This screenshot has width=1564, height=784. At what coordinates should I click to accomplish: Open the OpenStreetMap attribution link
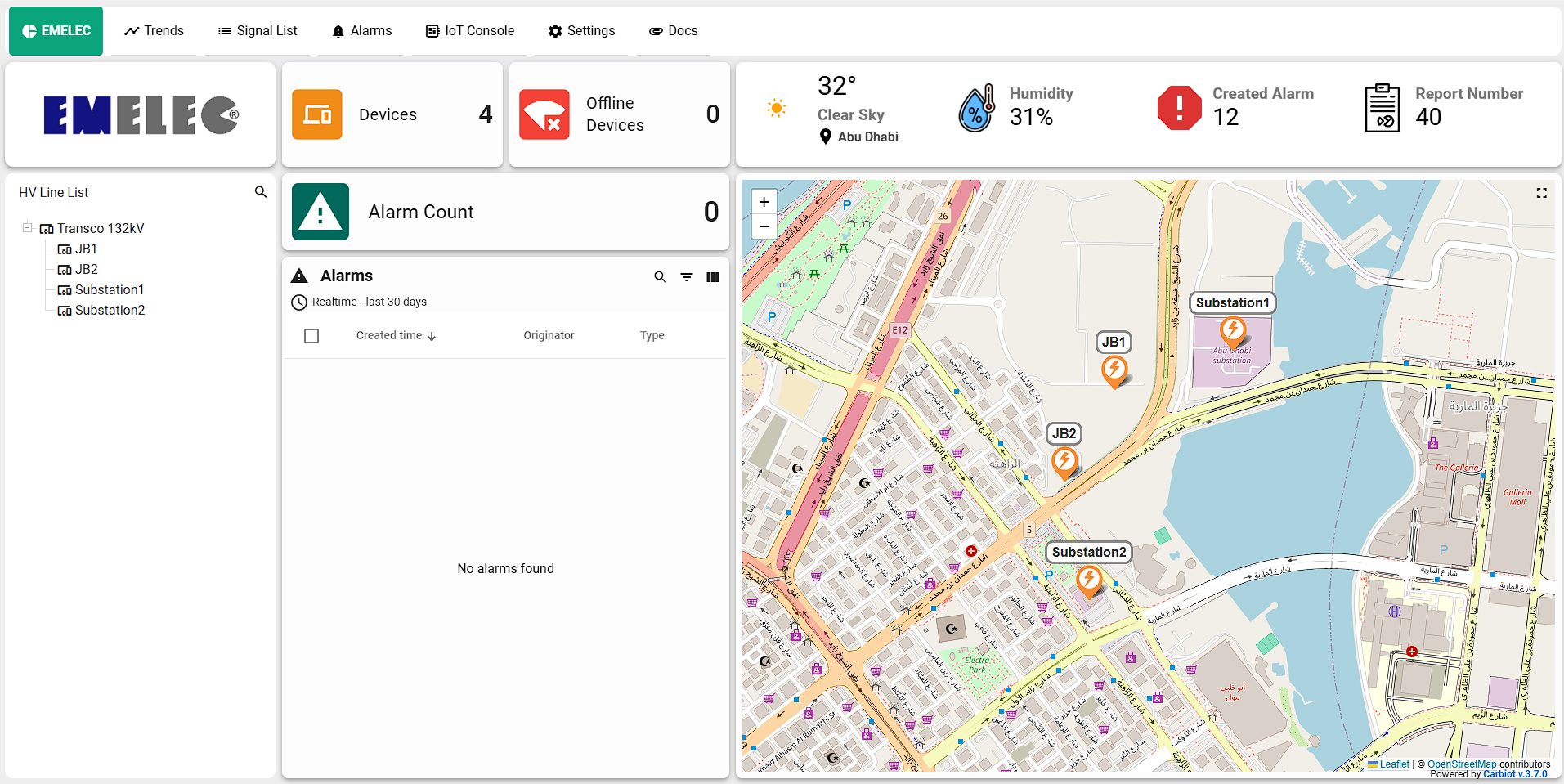pos(1462,764)
